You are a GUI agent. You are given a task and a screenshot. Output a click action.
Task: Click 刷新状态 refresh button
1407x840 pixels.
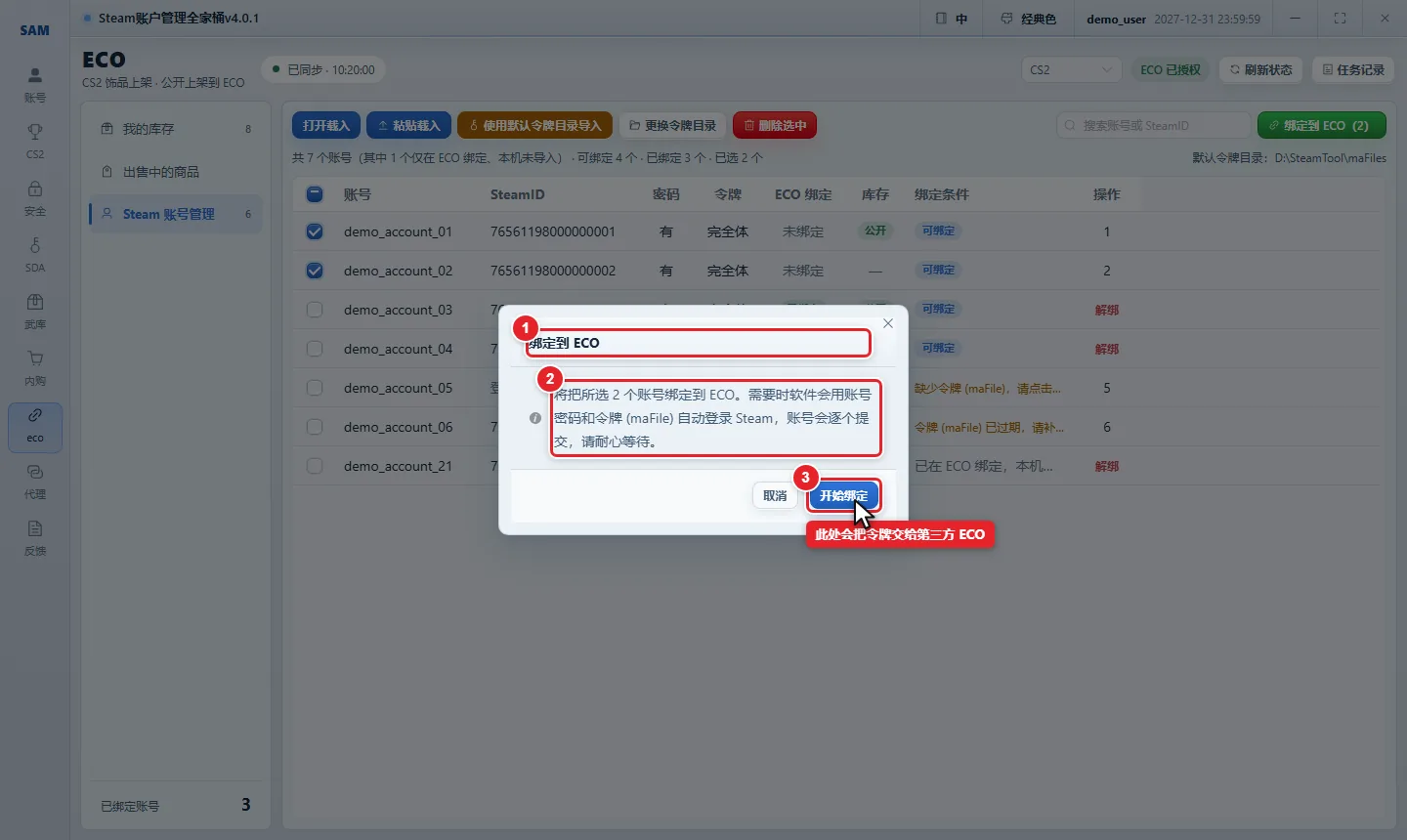1260,70
